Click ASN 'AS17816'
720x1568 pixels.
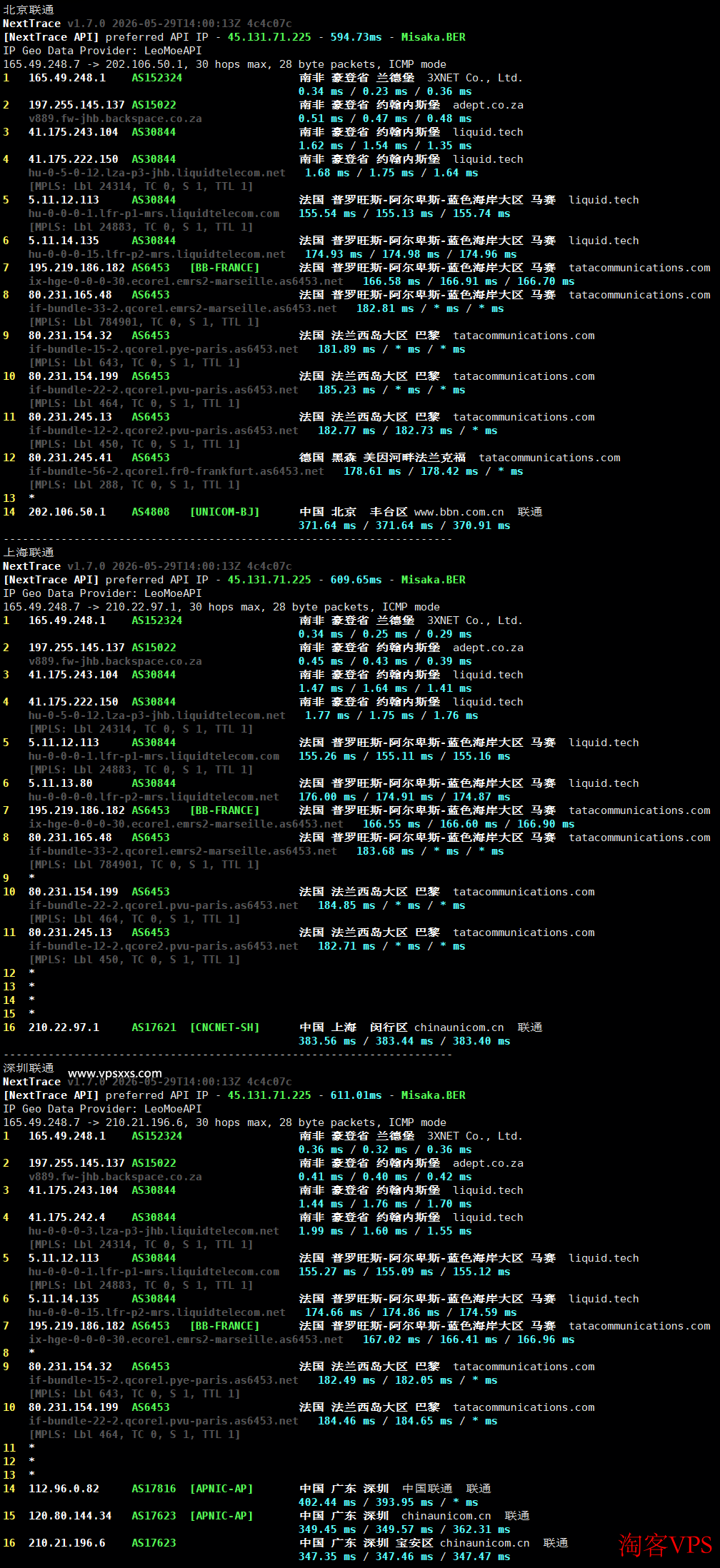154,1489
